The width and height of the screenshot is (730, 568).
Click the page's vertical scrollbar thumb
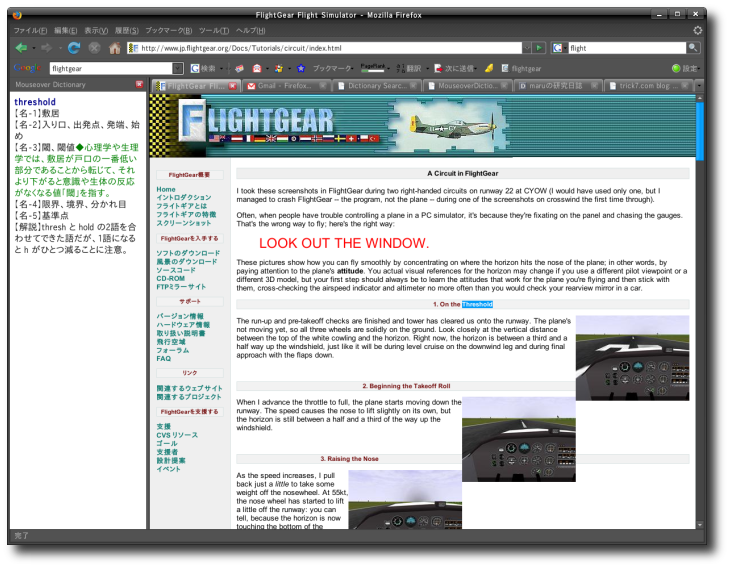tap(699, 130)
